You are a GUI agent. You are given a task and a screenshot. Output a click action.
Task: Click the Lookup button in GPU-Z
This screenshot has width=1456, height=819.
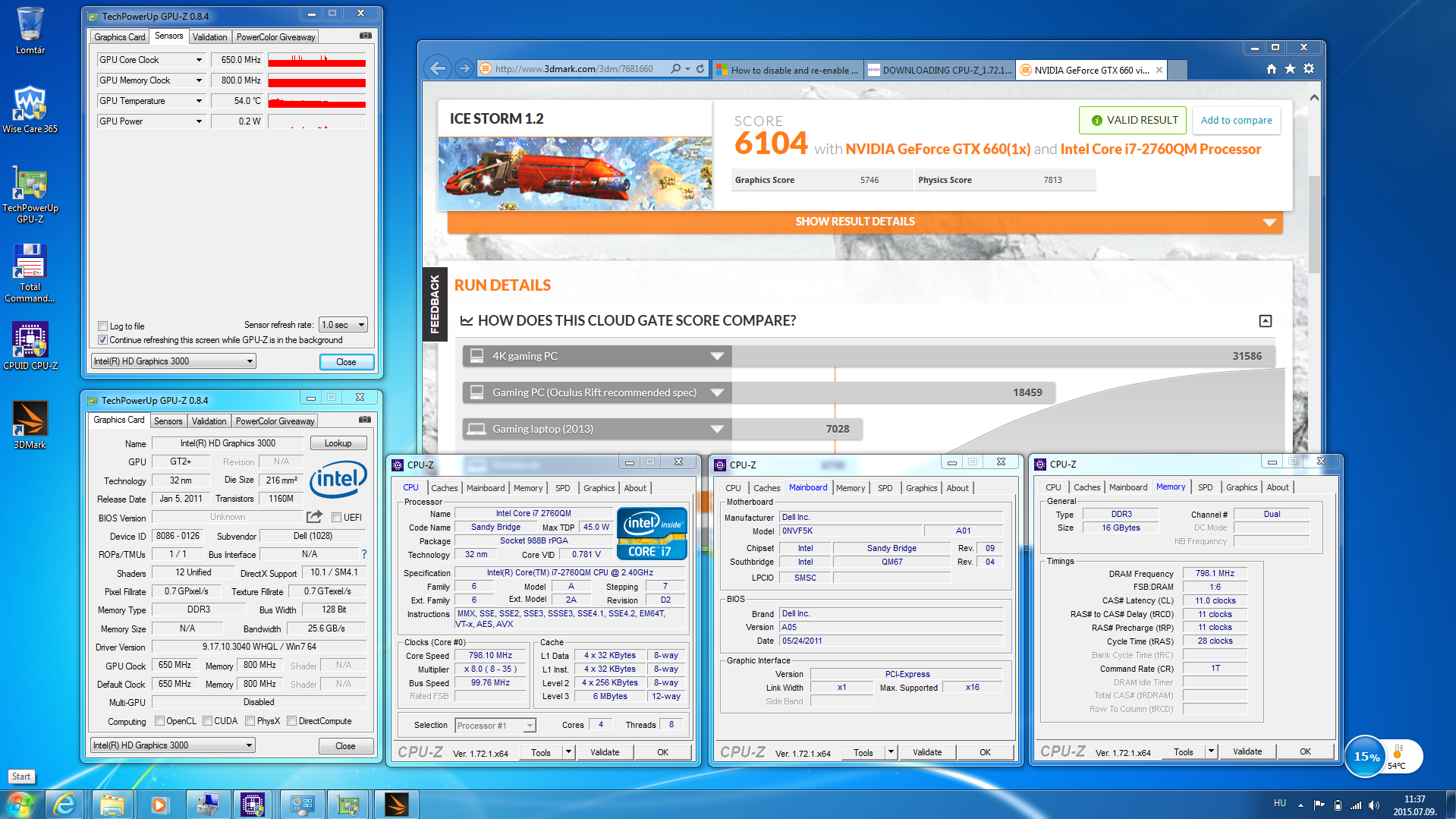click(338, 443)
